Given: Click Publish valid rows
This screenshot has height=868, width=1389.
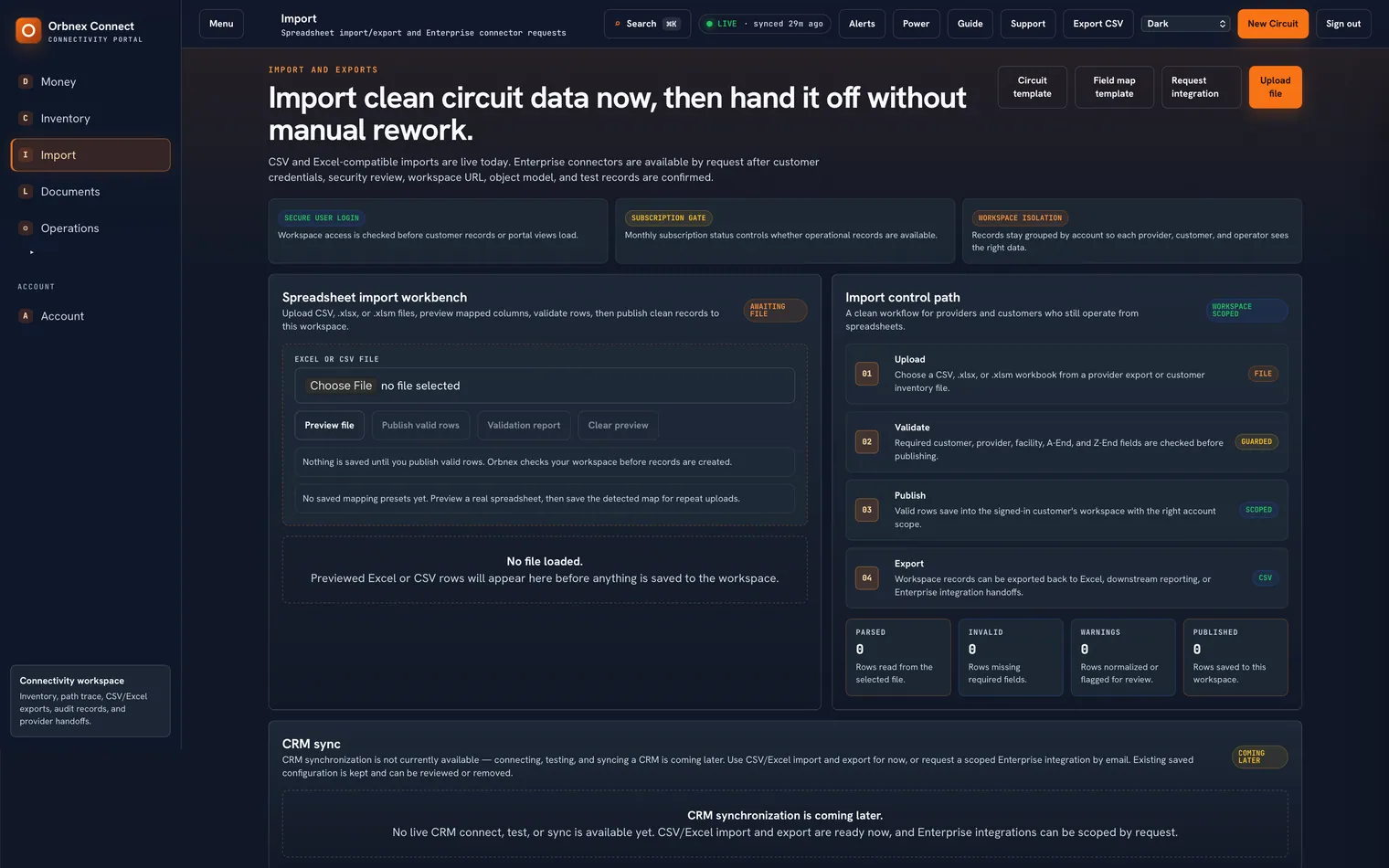Looking at the screenshot, I should [420, 425].
